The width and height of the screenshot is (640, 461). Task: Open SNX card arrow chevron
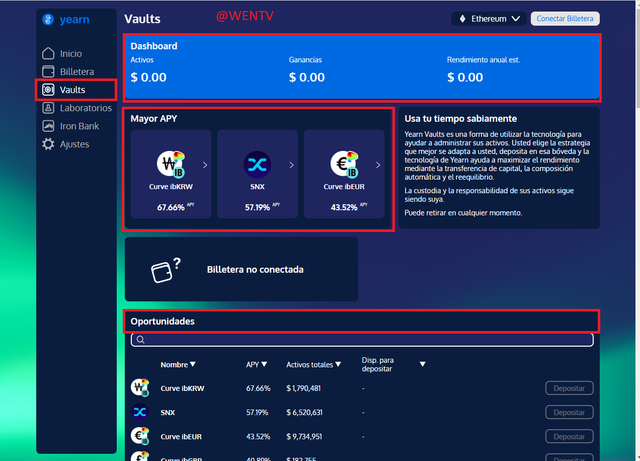tap(291, 165)
